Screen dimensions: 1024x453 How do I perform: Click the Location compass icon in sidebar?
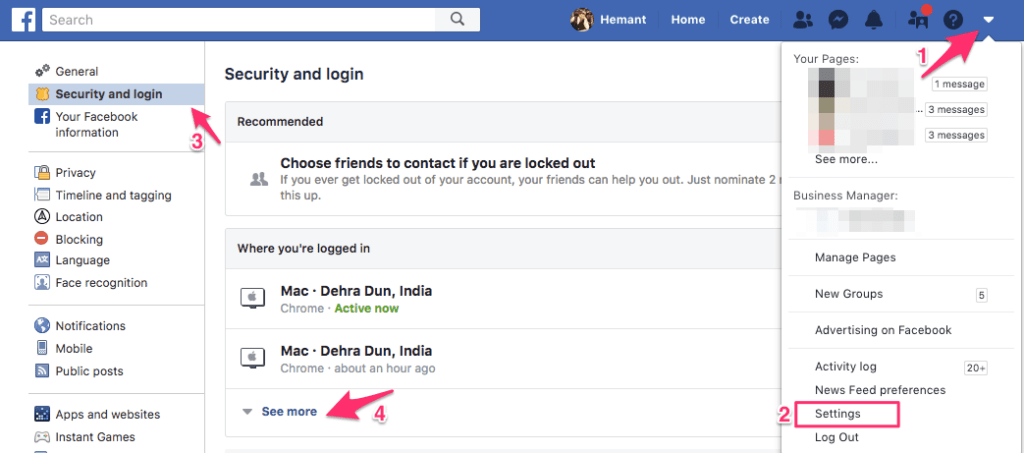[42, 217]
